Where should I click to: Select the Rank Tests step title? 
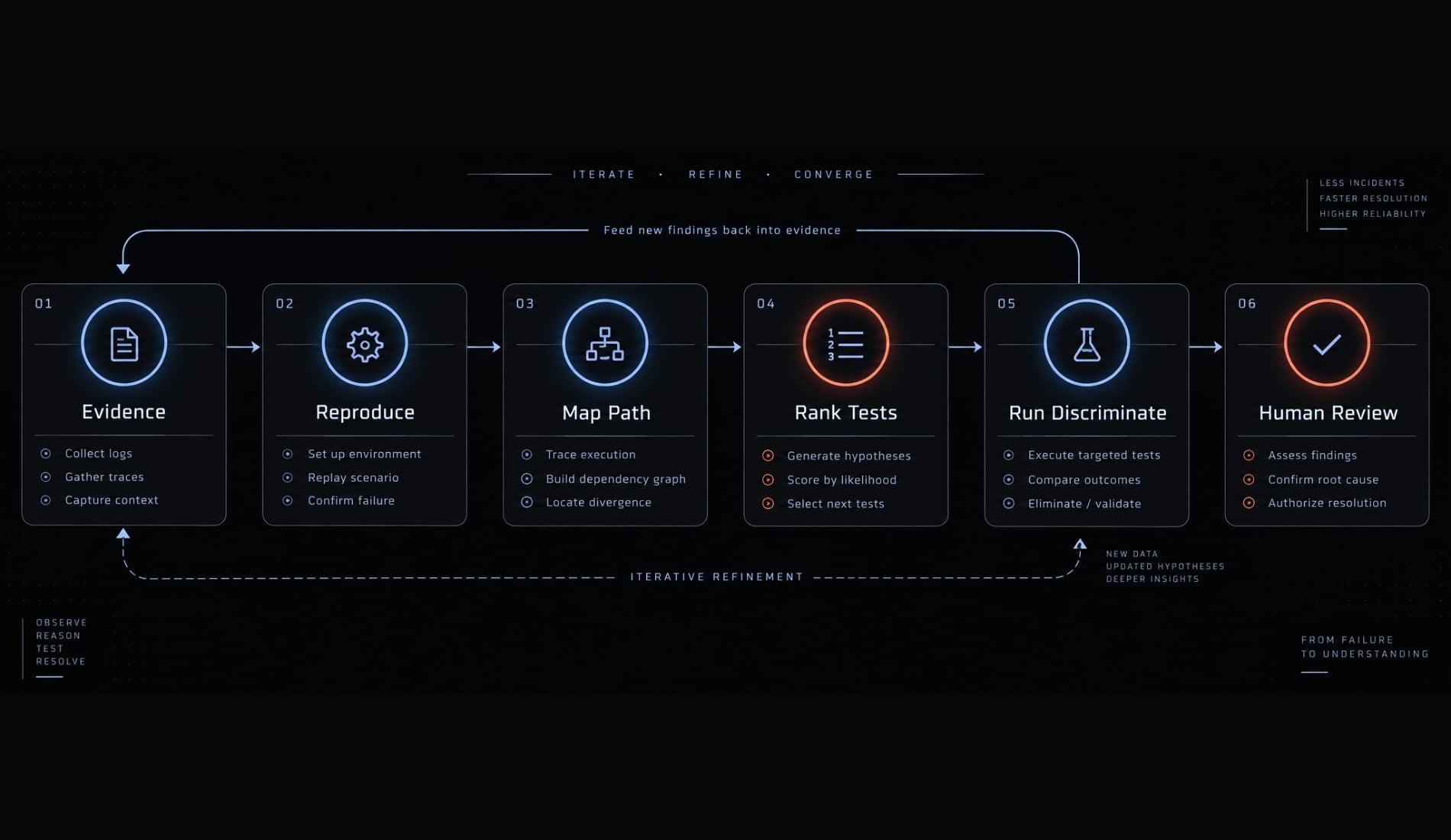(x=846, y=413)
